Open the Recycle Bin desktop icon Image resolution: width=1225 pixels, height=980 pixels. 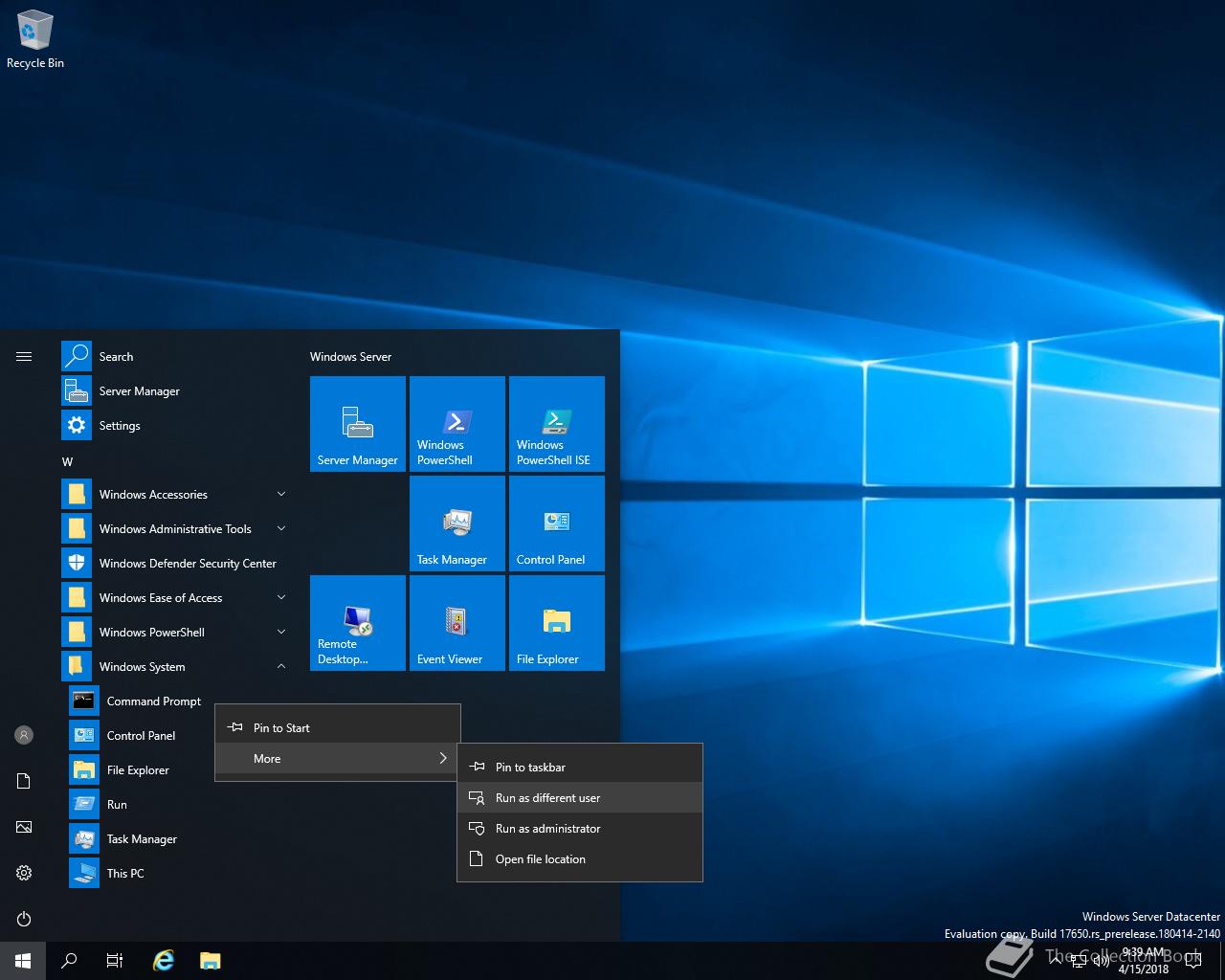[35, 40]
